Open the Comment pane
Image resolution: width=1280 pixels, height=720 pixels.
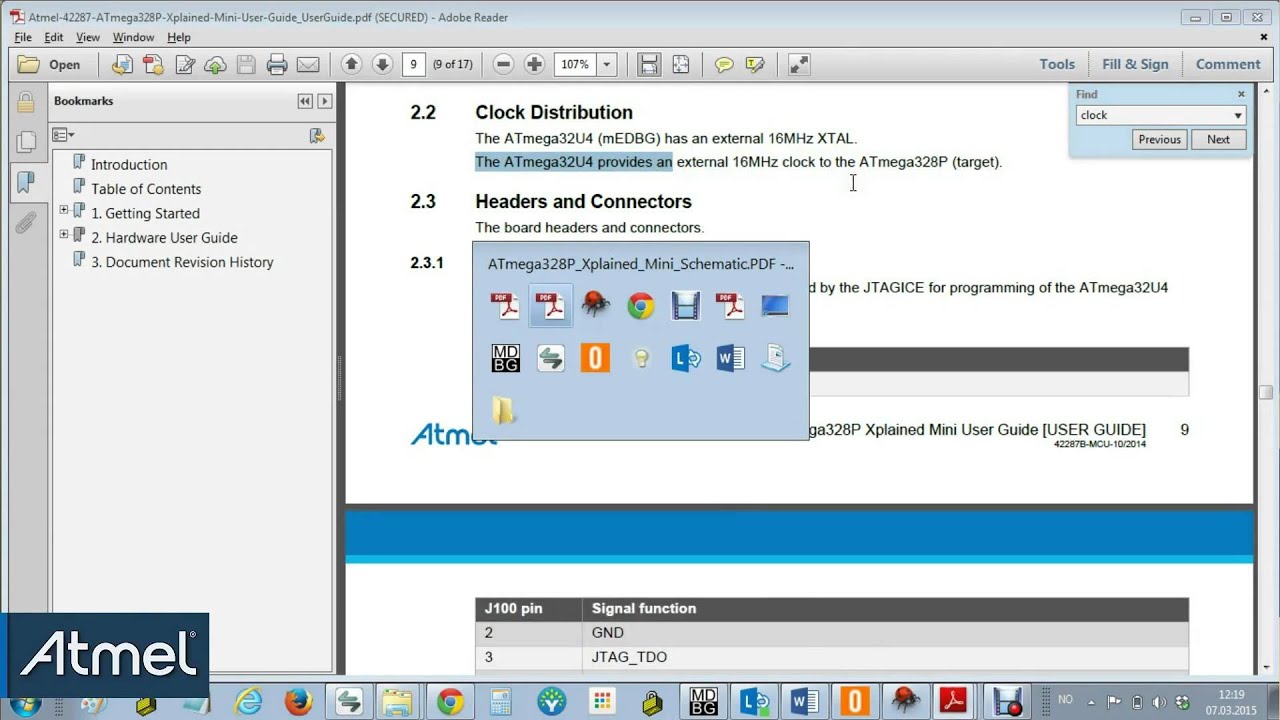1228,64
